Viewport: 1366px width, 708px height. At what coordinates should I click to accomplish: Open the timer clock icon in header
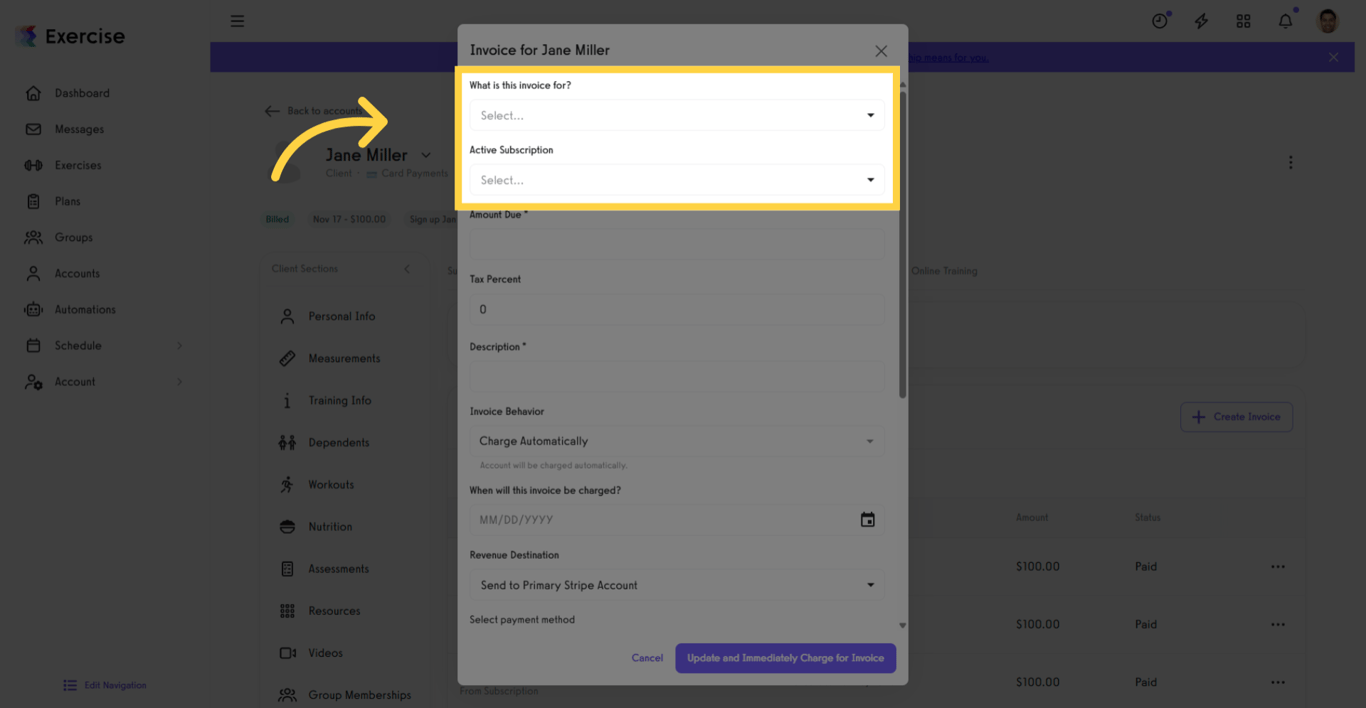[x=1160, y=20]
